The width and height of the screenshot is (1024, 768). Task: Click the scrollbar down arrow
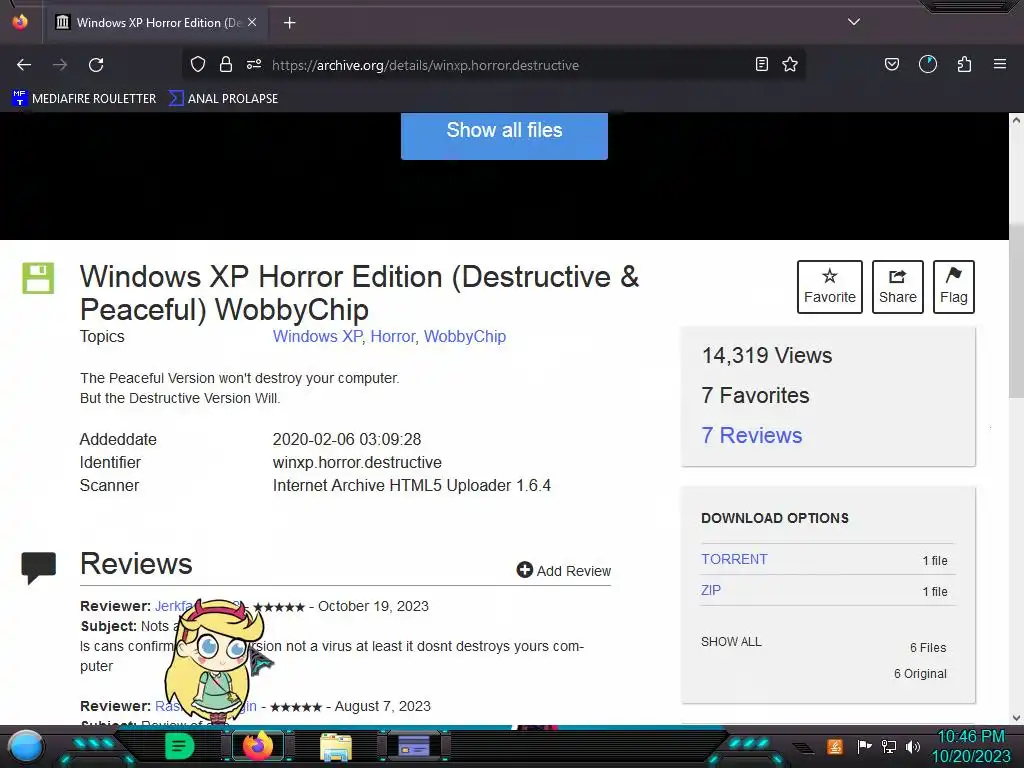click(x=1016, y=717)
